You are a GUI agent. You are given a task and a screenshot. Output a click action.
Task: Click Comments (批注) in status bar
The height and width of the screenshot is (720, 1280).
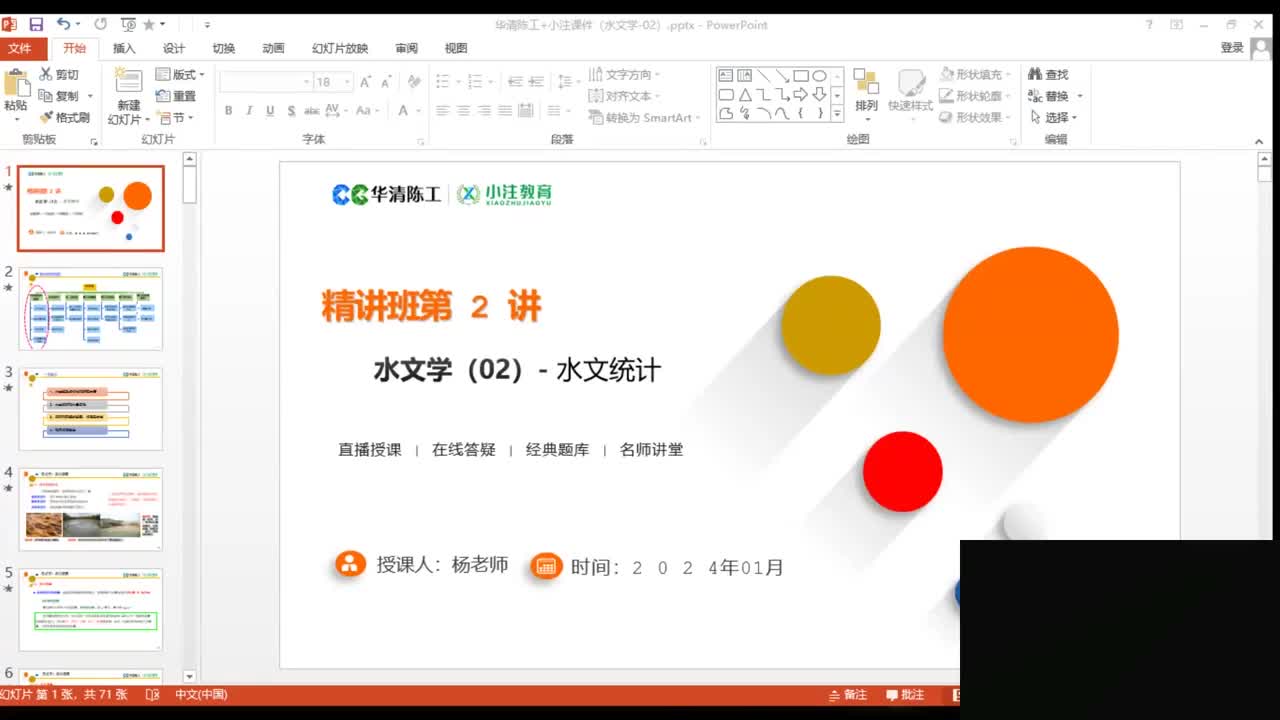[x=904, y=694]
